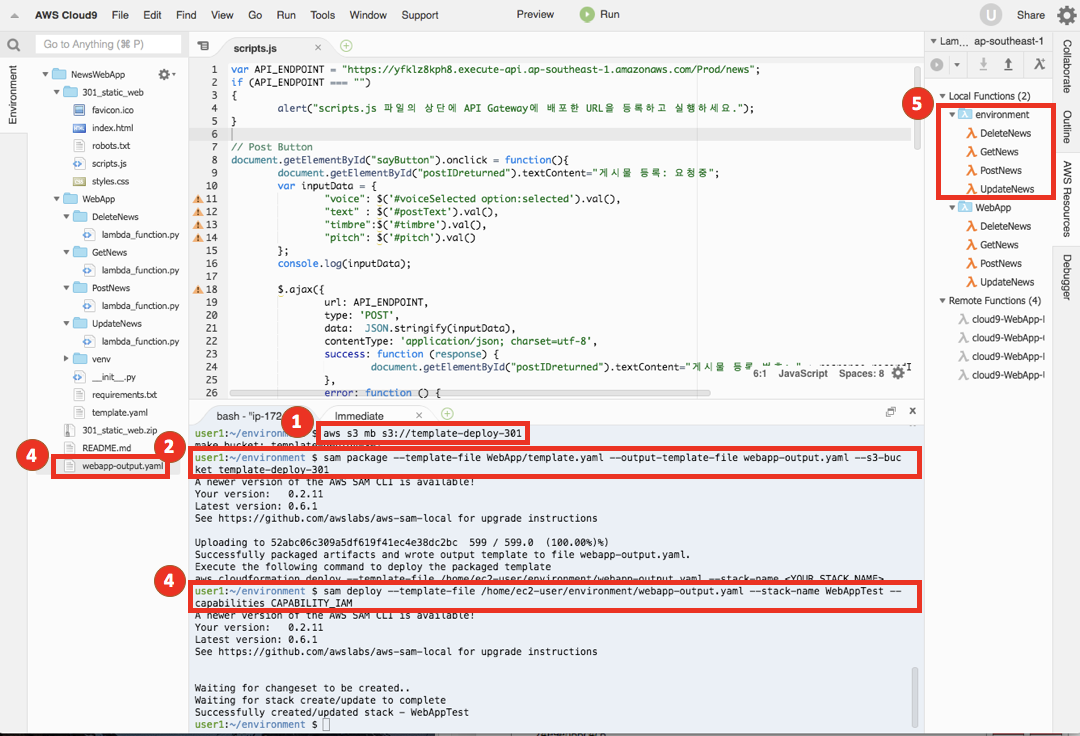Run the selected Lambda function with the play icon
The image size is (1080, 736).
[937, 65]
